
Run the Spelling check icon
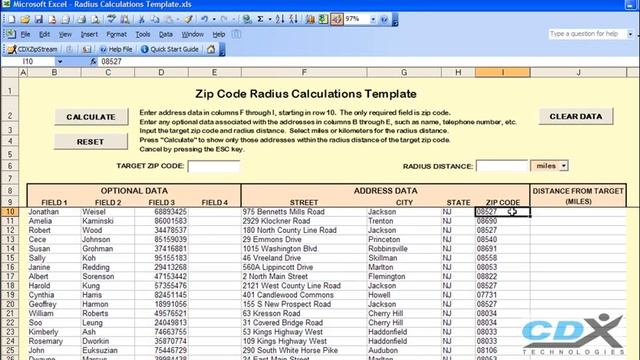(x=111, y=19)
